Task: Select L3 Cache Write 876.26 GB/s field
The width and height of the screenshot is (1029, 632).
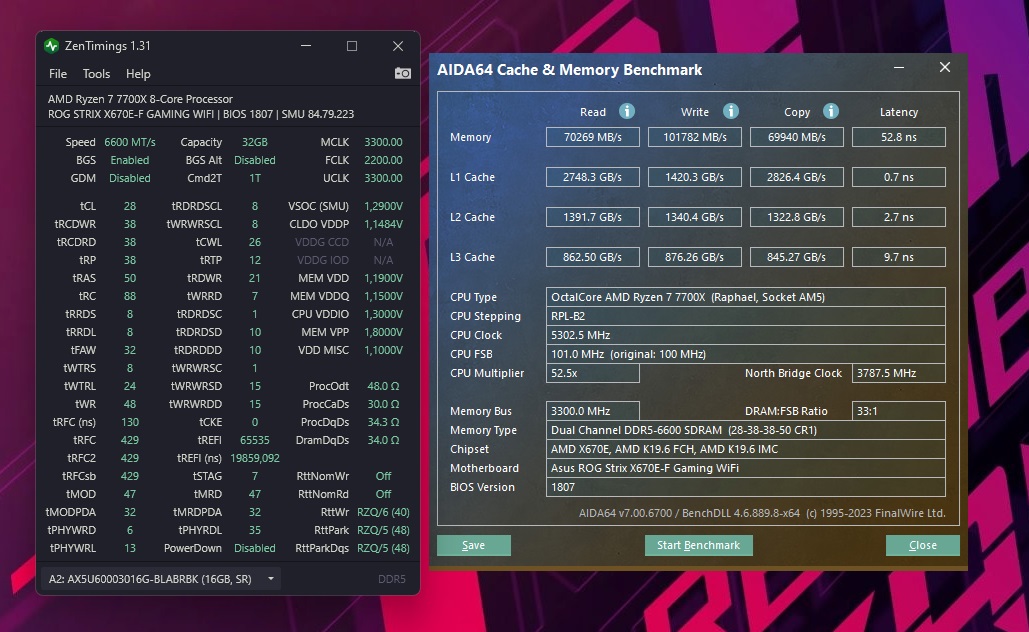Action: [694, 257]
